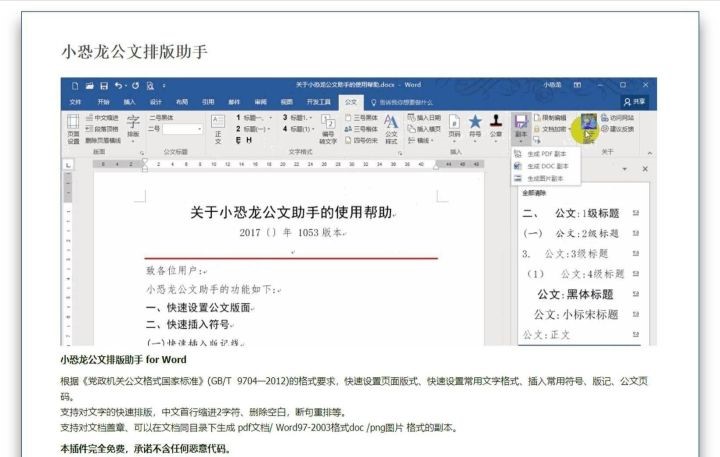Open the 文档加密 encryption dropdown

coord(552,129)
